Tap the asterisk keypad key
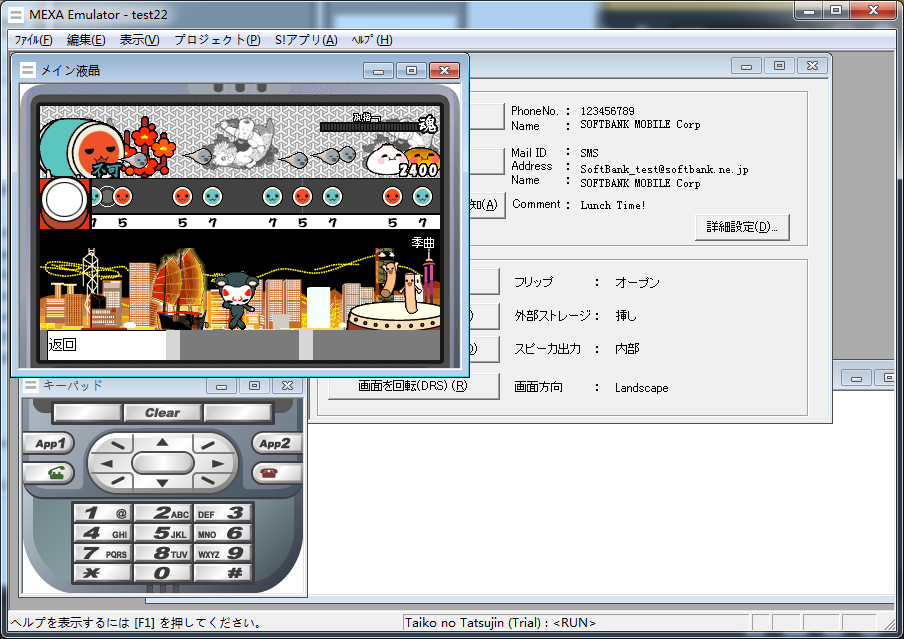This screenshot has width=904, height=639. click(x=103, y=573)
